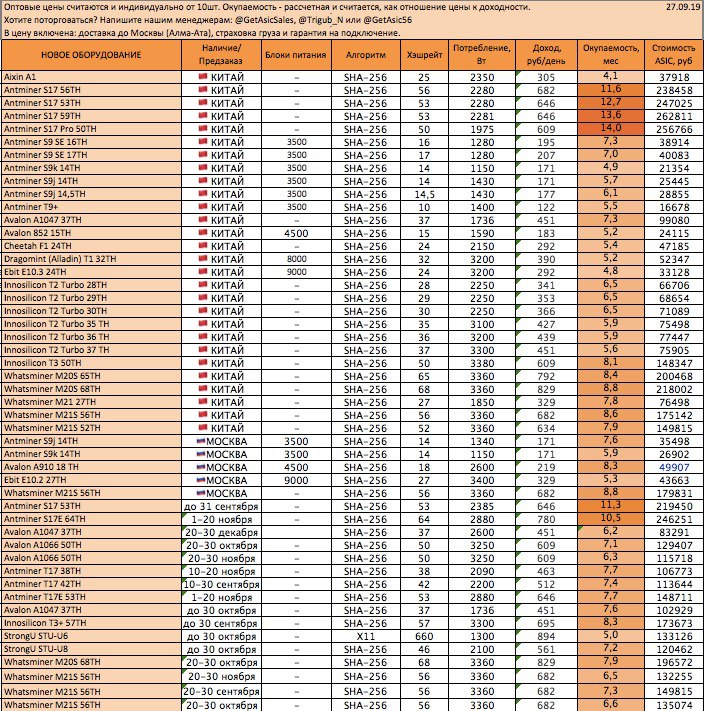Viewport: 704px width, 711px height.
Task: Click the China flag in Antminer S17 Pro 50TH row
Action: (x=203, y=128)
